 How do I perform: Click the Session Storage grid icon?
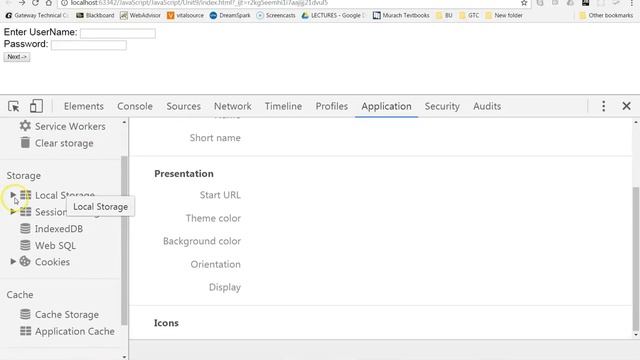[x=25, y=212]
